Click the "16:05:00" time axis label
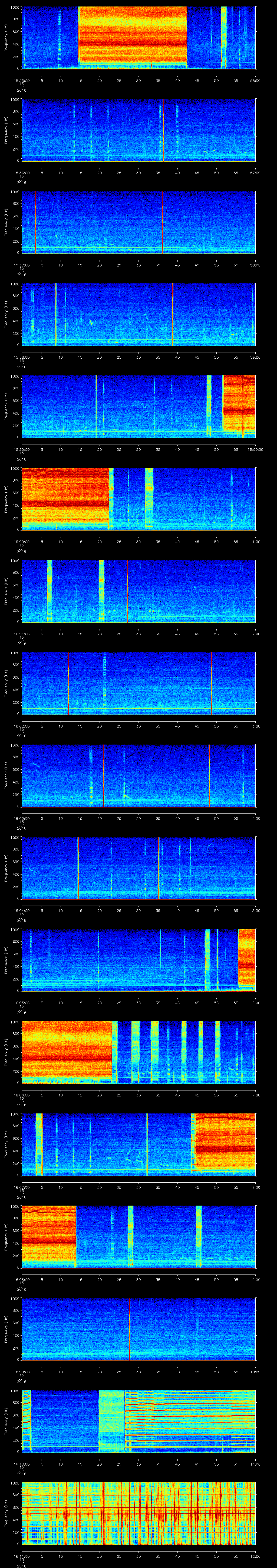Screen dimensions: 277x1568 [x=21, y=1003]
